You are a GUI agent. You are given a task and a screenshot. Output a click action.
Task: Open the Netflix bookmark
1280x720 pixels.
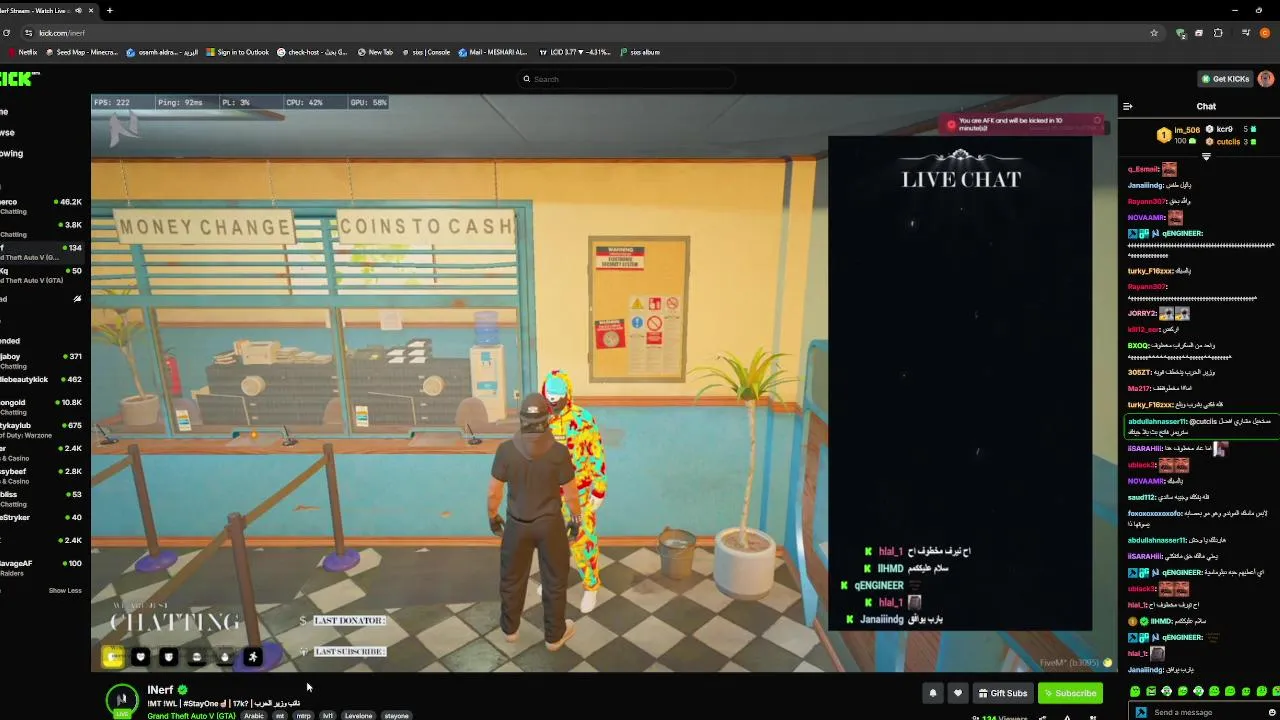(22, 52)
